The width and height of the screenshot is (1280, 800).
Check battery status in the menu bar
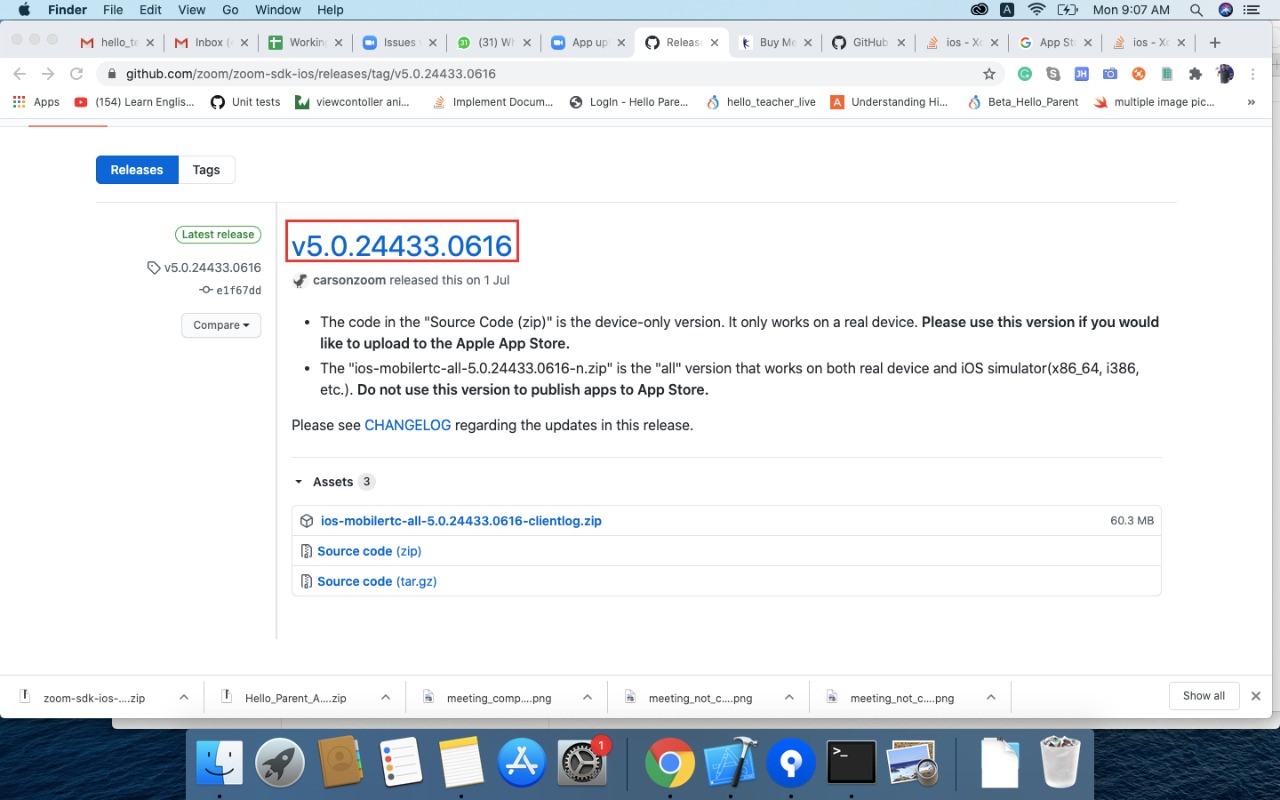point(1068,10)
